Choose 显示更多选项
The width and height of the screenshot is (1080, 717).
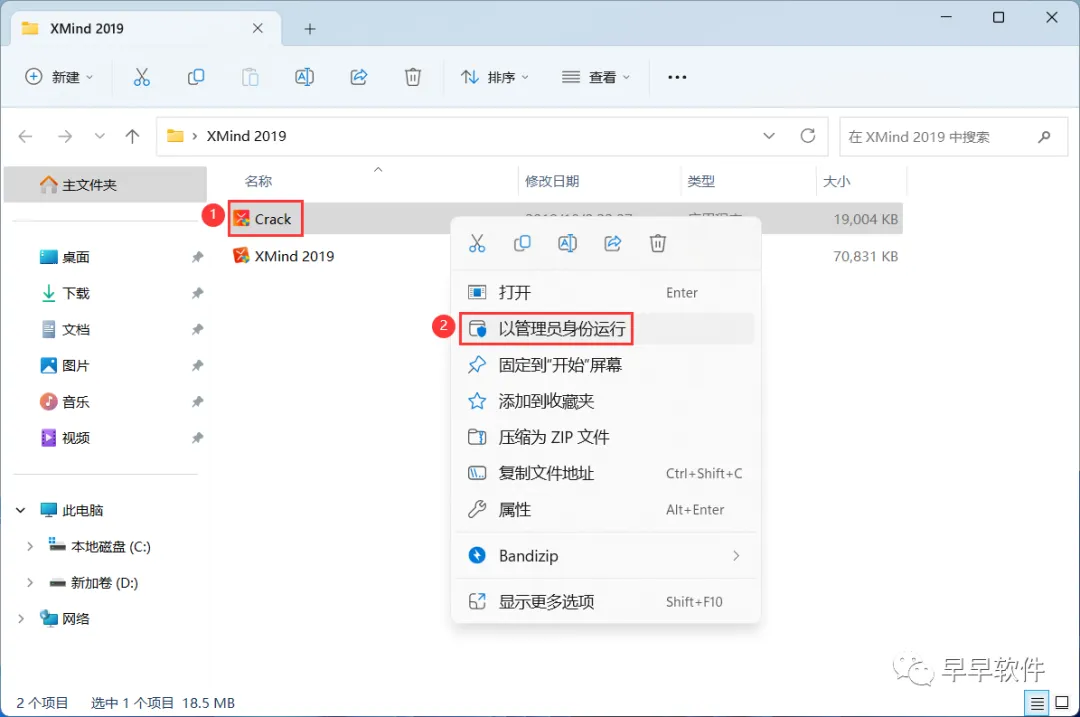coord(606,602)
